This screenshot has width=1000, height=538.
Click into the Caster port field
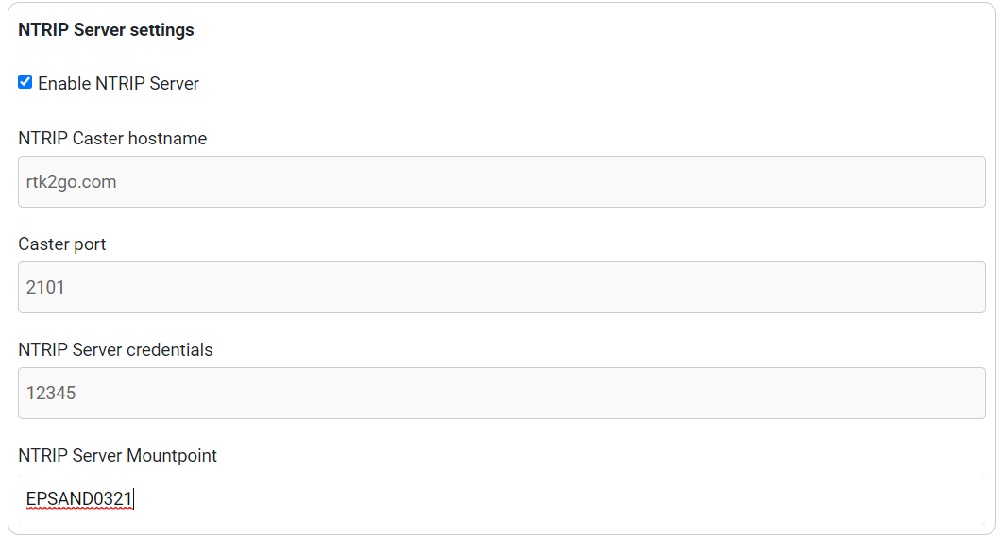coord(502,287)
